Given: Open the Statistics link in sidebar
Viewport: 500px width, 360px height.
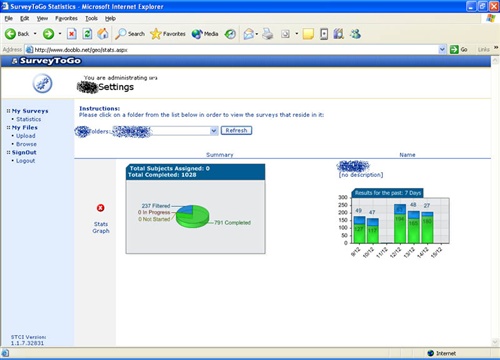Looking at the screenshot, I should click(x=29, y=119).
